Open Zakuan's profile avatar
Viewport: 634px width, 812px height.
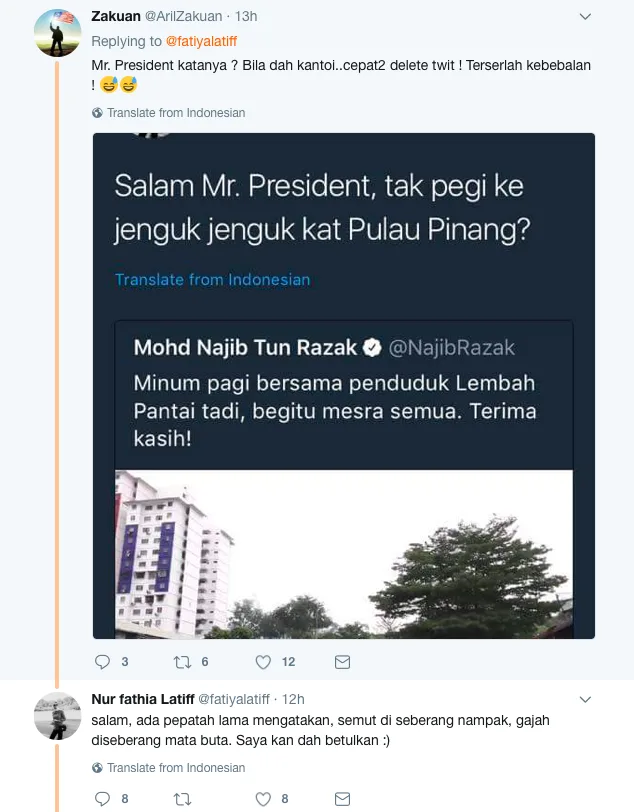click(57, 33)
